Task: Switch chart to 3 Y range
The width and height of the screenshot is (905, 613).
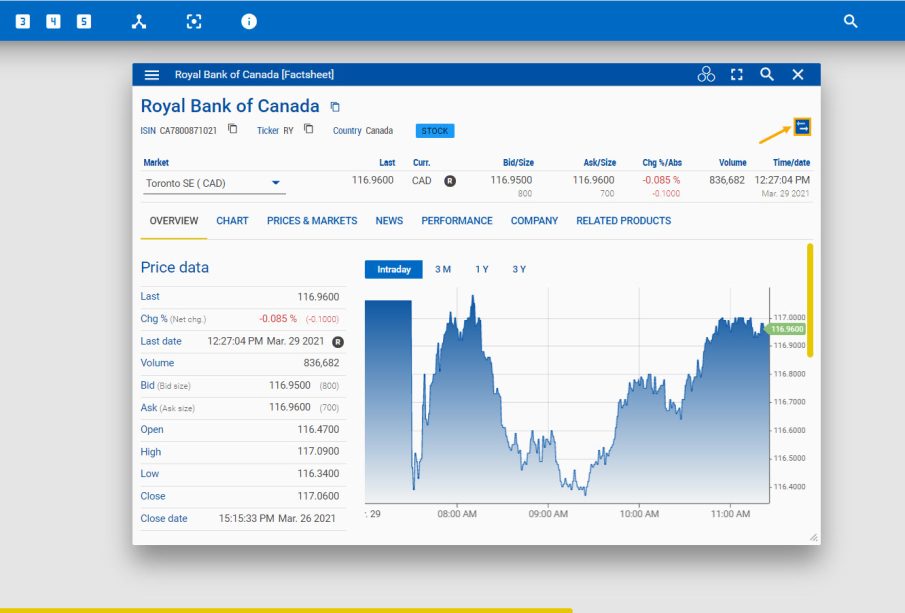Action: pyautogui.click(x=519, y=269)
